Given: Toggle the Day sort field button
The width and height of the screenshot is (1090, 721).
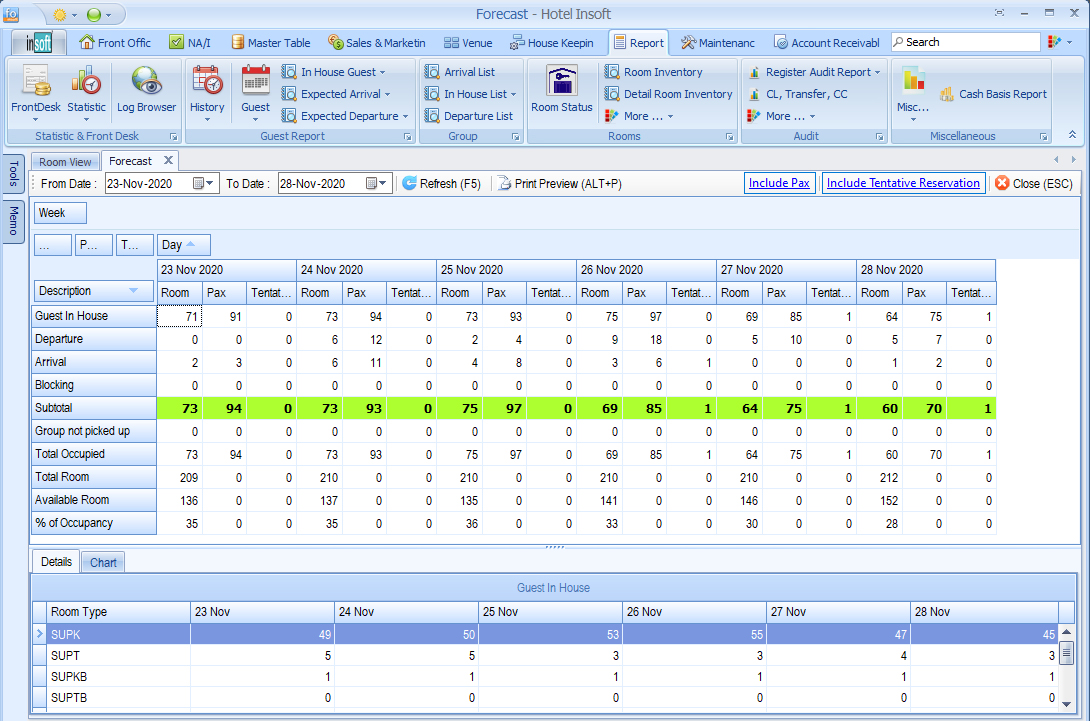Looking at the screenshot, I should [x=183, y=245].
